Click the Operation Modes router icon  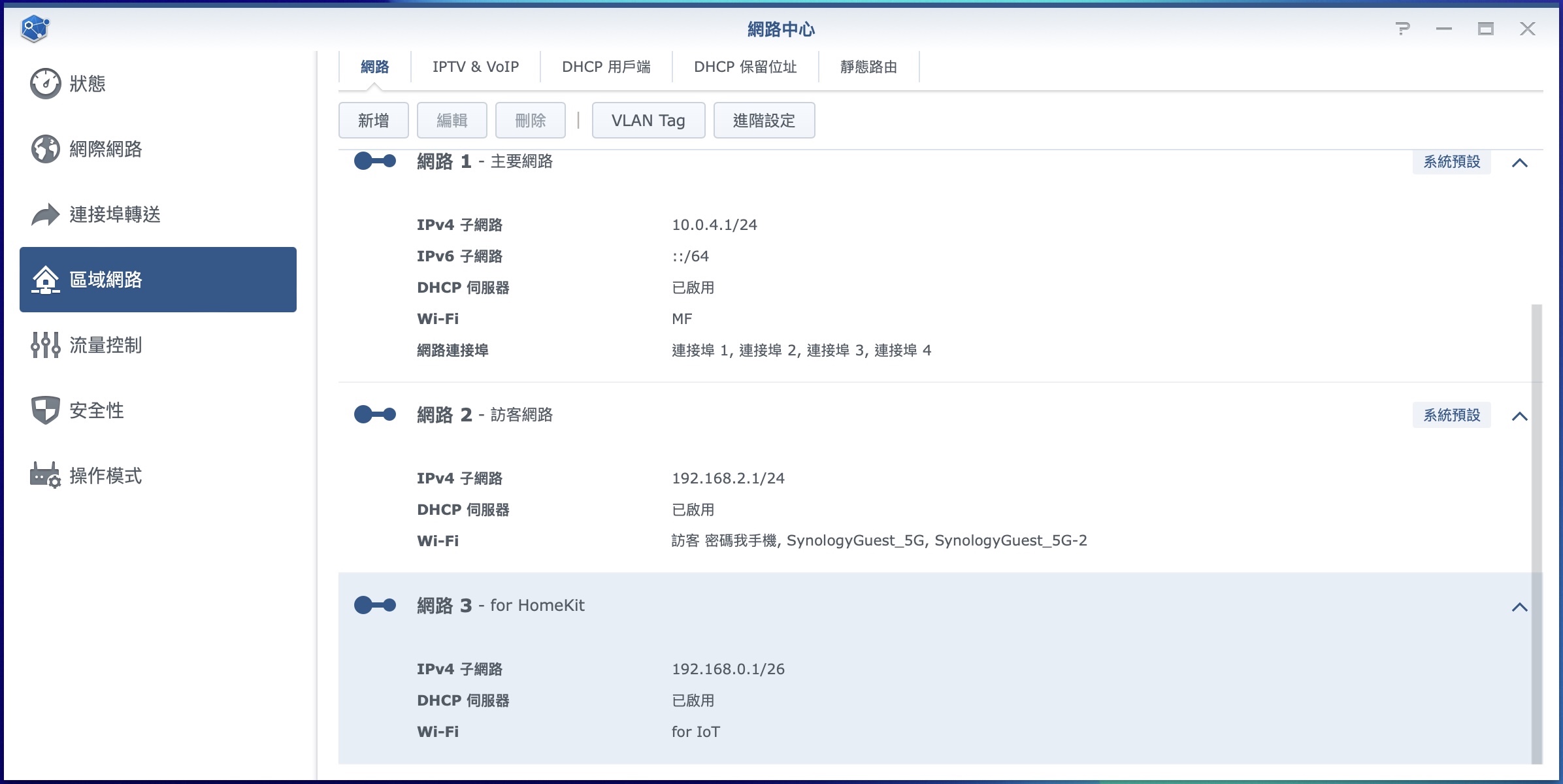pyautogui.click(x=46, y=476)
